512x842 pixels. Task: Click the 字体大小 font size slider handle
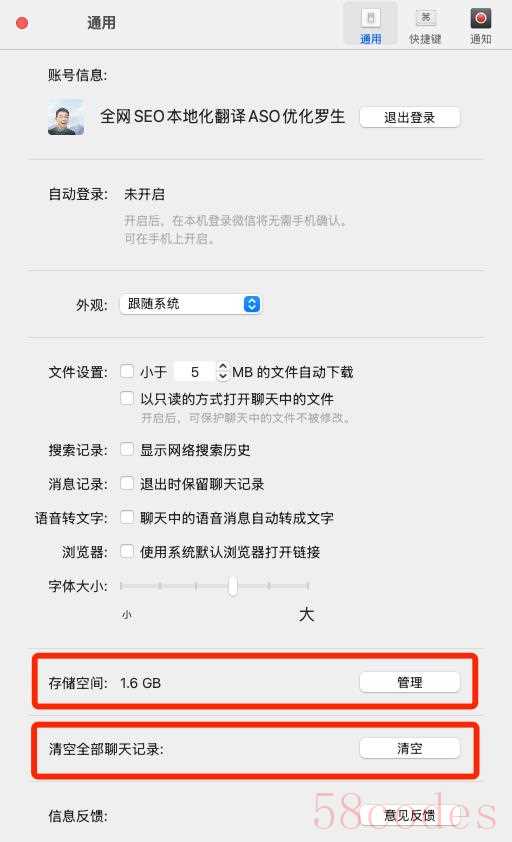pos(233,585)
